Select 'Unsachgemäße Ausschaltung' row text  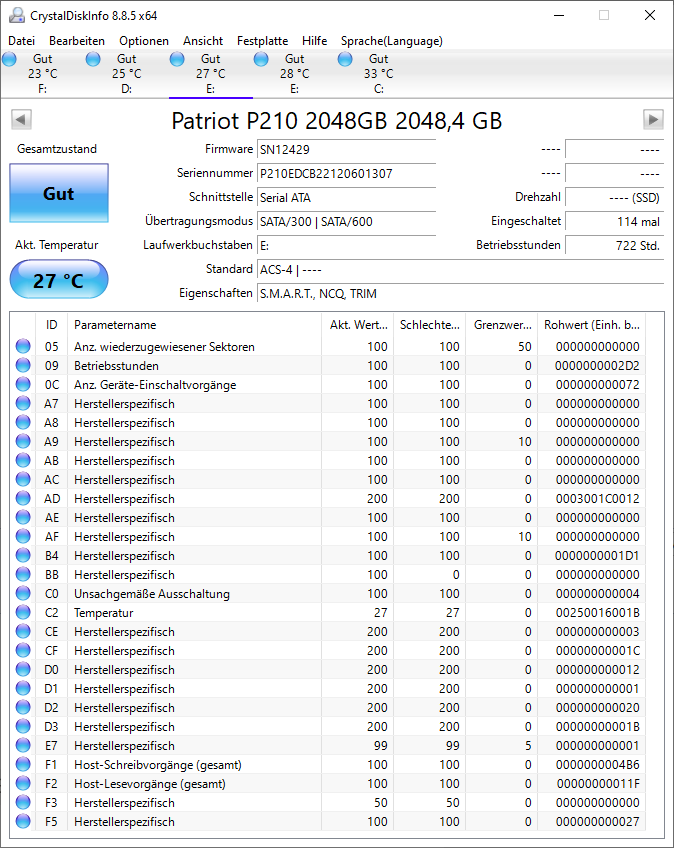152,594
